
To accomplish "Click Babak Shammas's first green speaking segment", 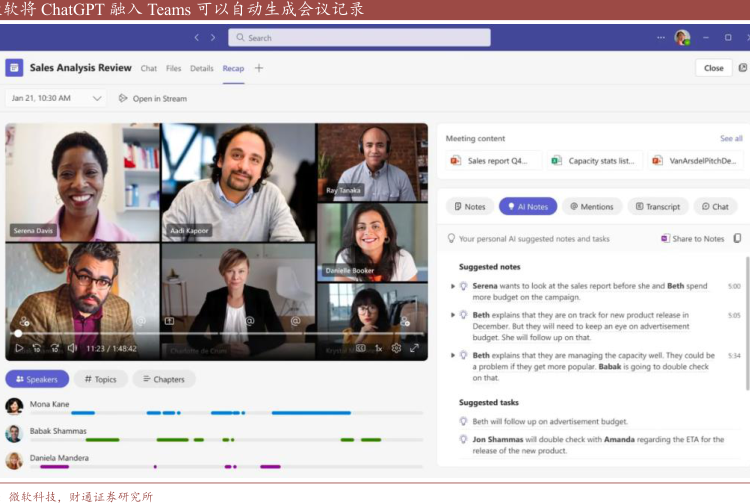I will pyautogui.click(x=102, y=439).
